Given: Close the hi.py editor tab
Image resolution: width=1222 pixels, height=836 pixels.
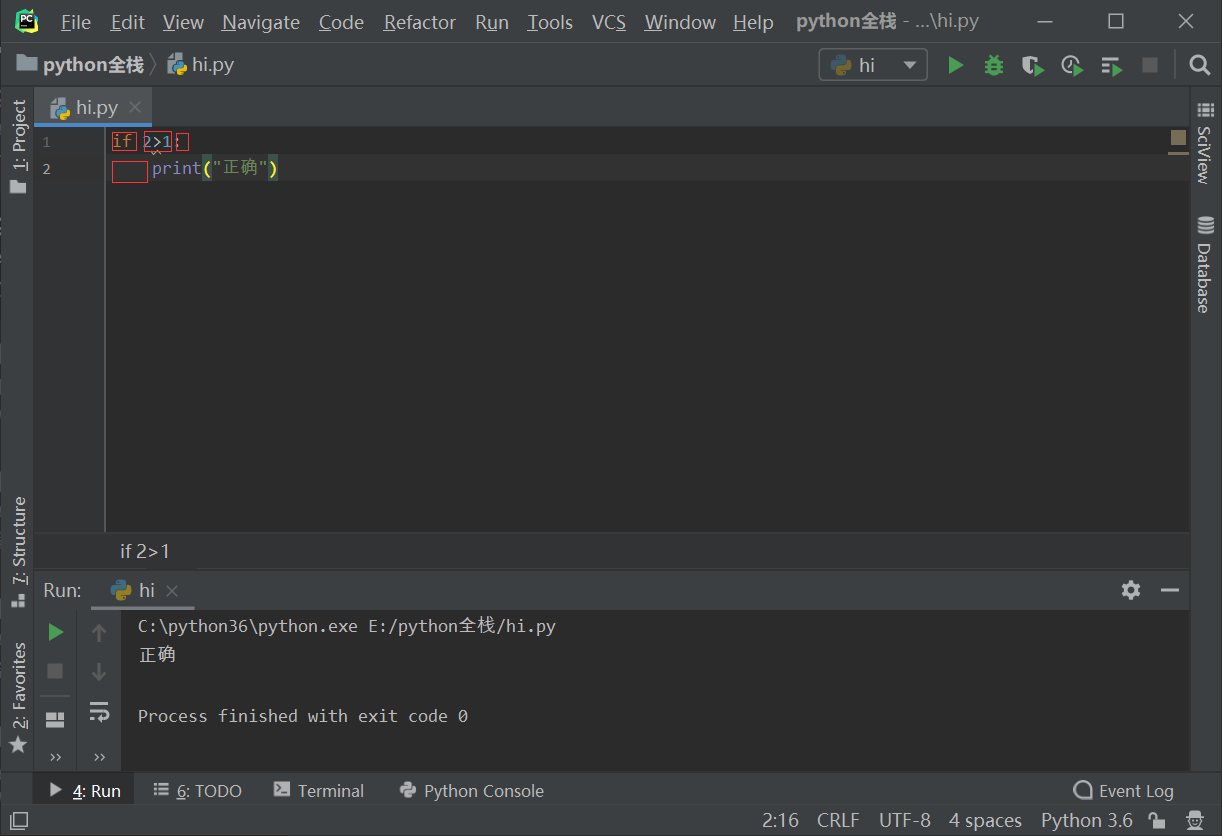Looking at the screenshot, I should [135, 107].
